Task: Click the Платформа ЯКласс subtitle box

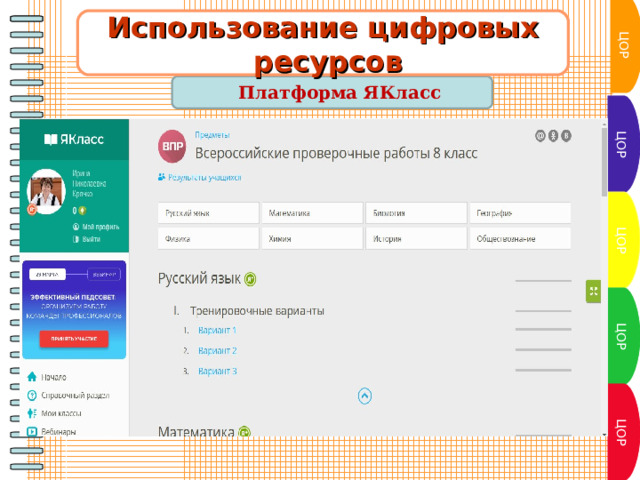Action: coord(332,93)
